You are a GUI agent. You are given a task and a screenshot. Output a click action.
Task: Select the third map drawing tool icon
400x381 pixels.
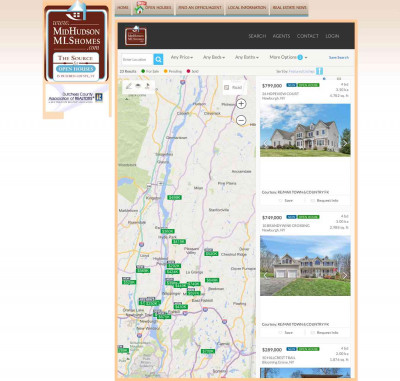[147, 86]
